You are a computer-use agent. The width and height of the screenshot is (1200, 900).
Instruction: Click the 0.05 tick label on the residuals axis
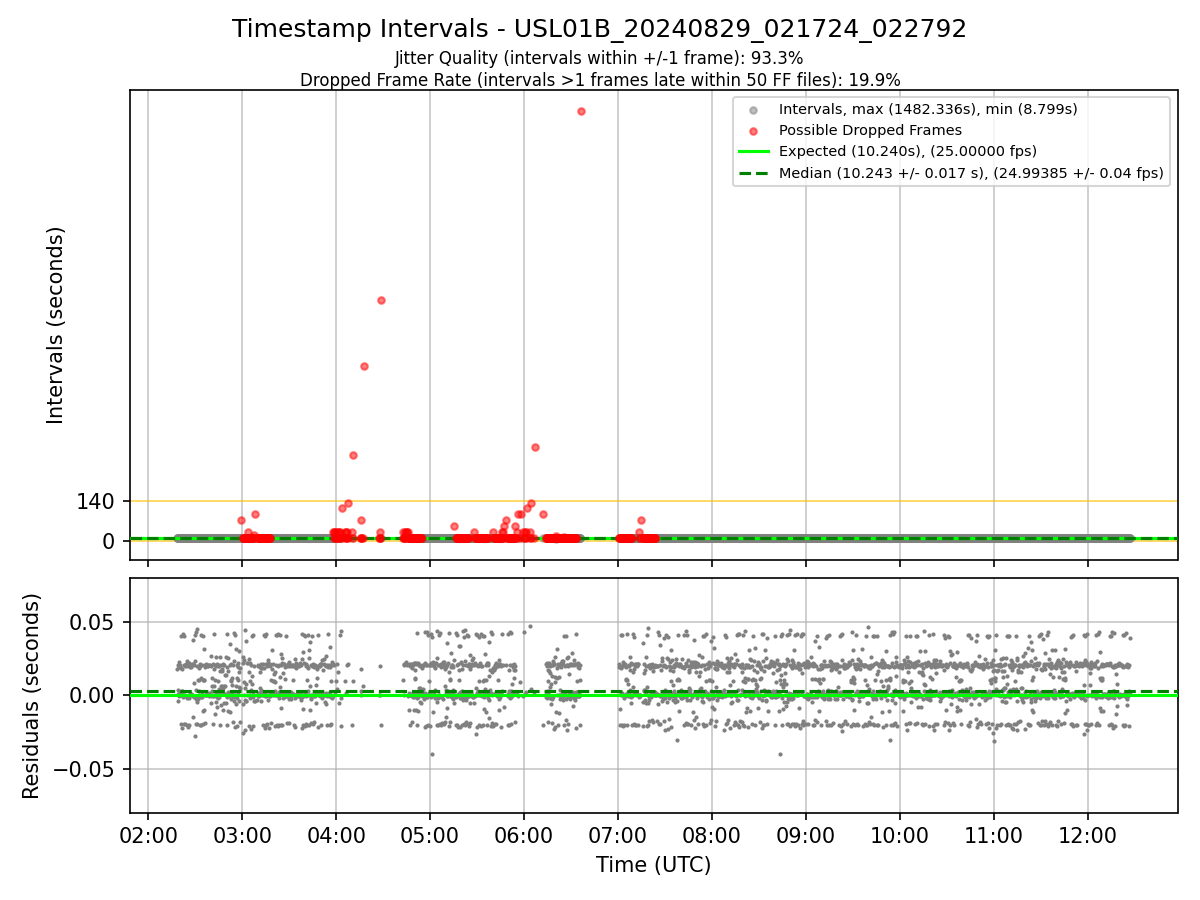(94, 622)
